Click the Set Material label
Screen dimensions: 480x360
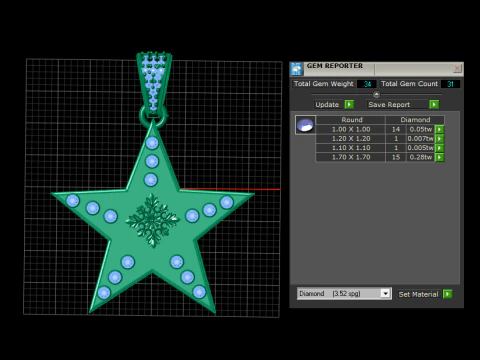pyautogui.click(x=419, y=294)
